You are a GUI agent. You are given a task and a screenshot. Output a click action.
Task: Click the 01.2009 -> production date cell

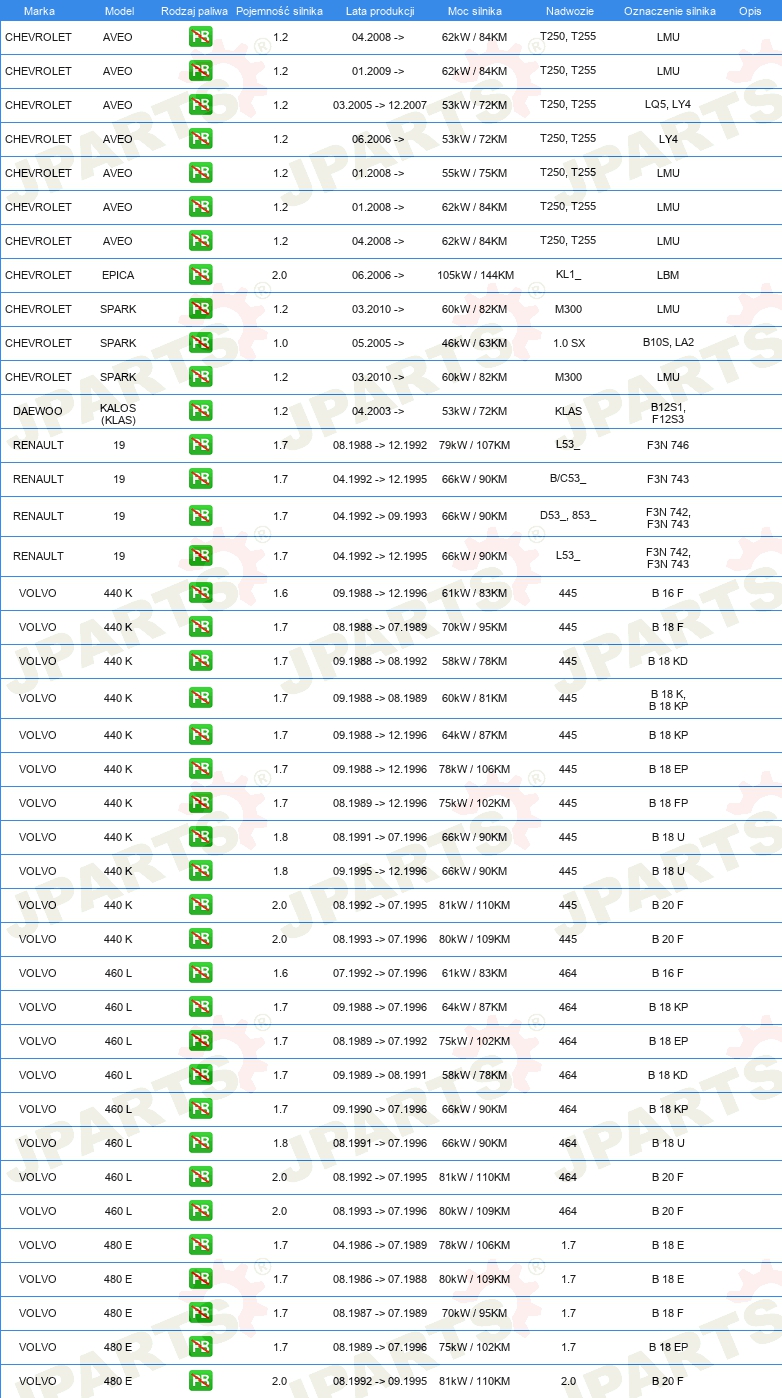pos(378,71)
